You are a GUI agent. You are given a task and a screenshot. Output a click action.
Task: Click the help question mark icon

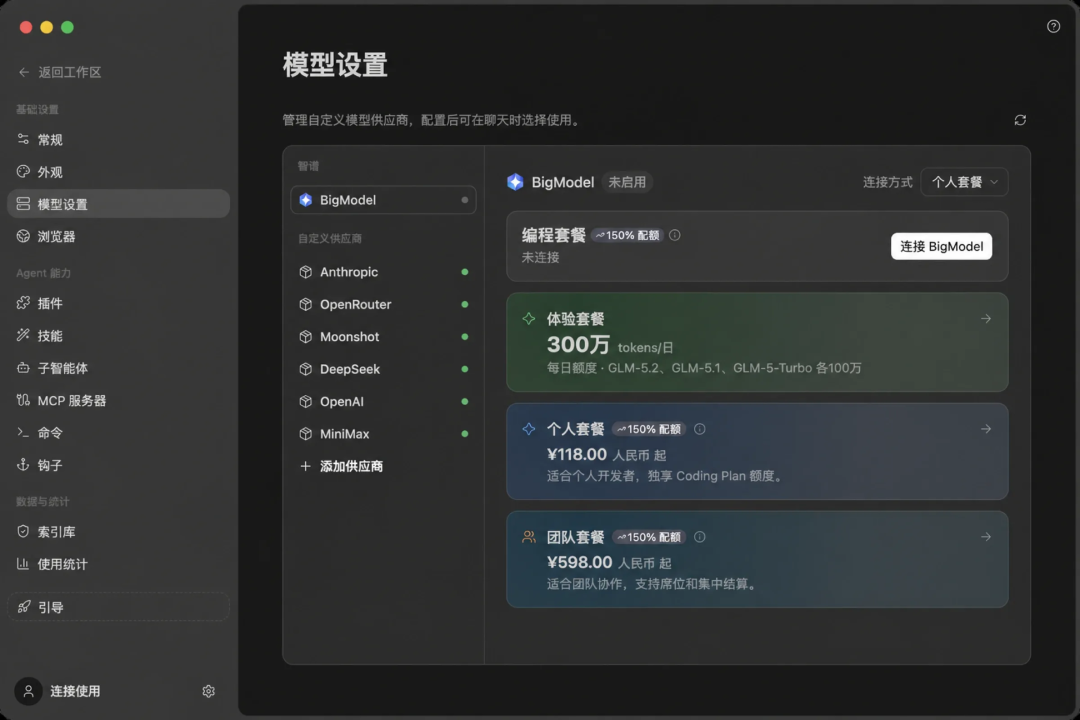coord(1053,26)
